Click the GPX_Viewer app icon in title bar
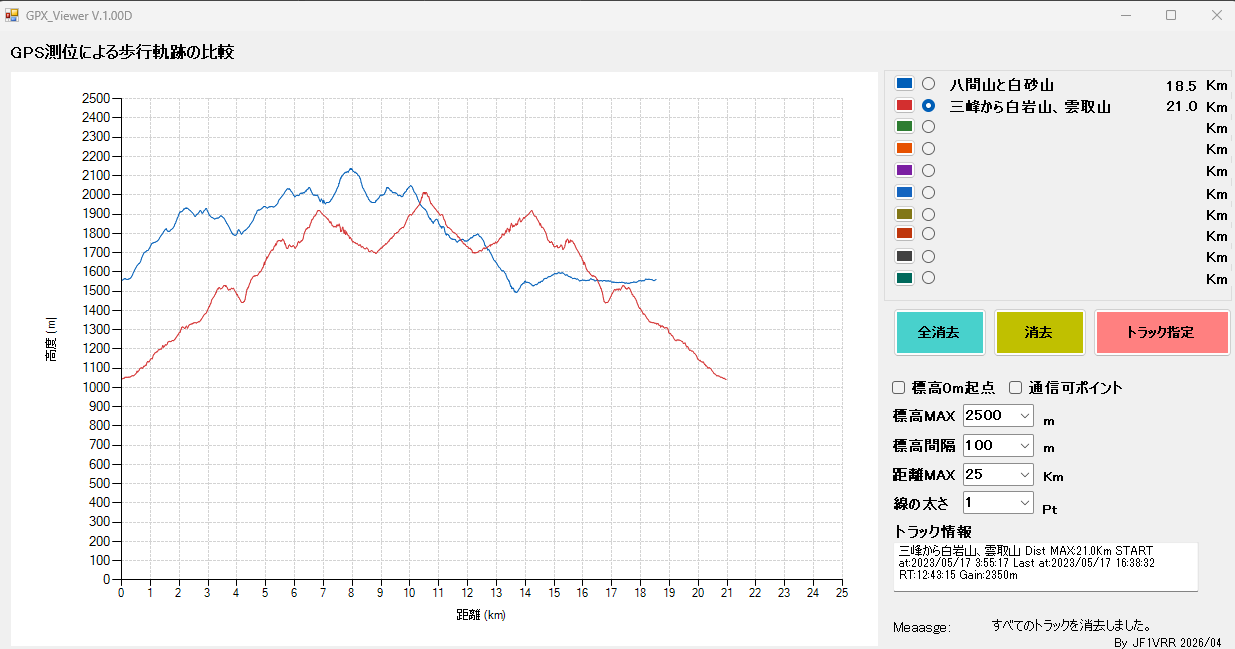This screenshot has width=1235, height=649. (x=12, y=15)
